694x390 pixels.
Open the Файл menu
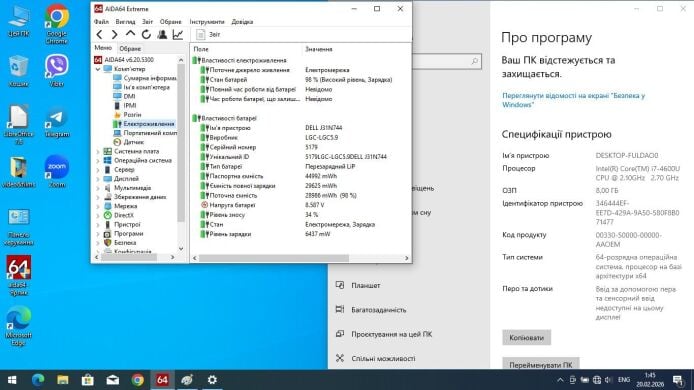101,22
